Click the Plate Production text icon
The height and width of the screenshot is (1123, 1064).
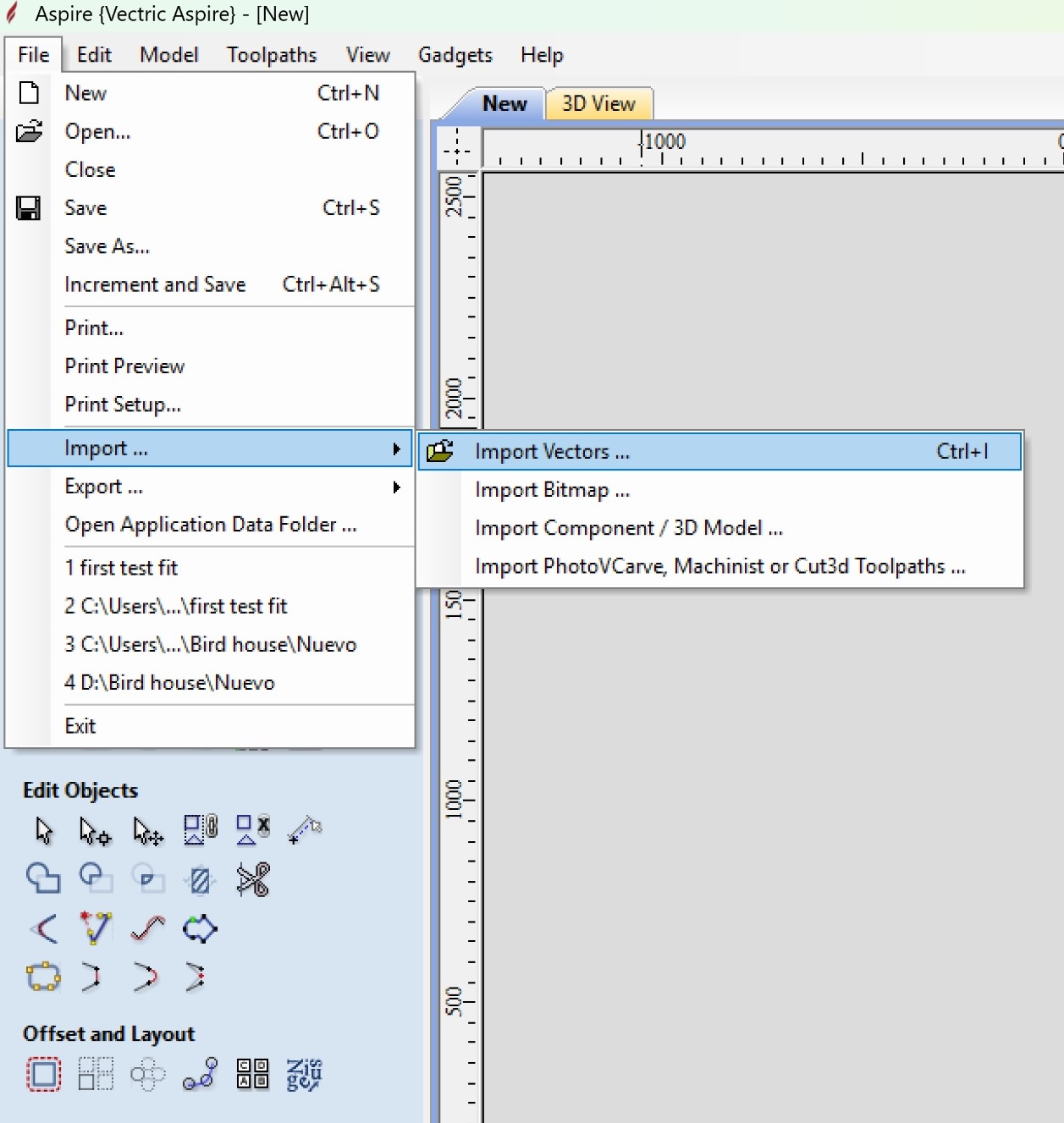(305, 1075)
